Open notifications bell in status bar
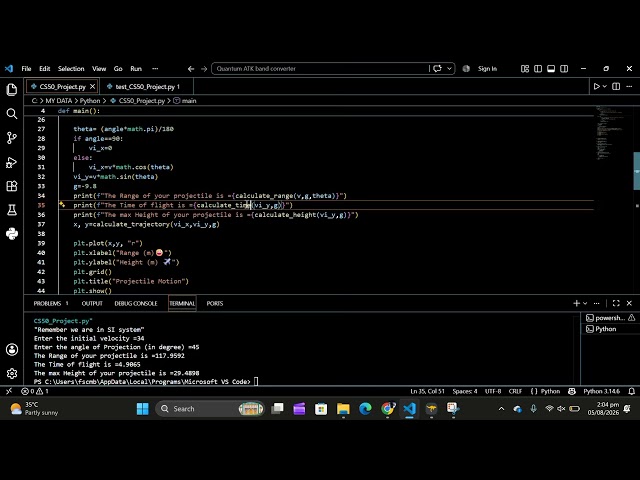This screenshot has width=640, height=480. (x=631, y=391)
